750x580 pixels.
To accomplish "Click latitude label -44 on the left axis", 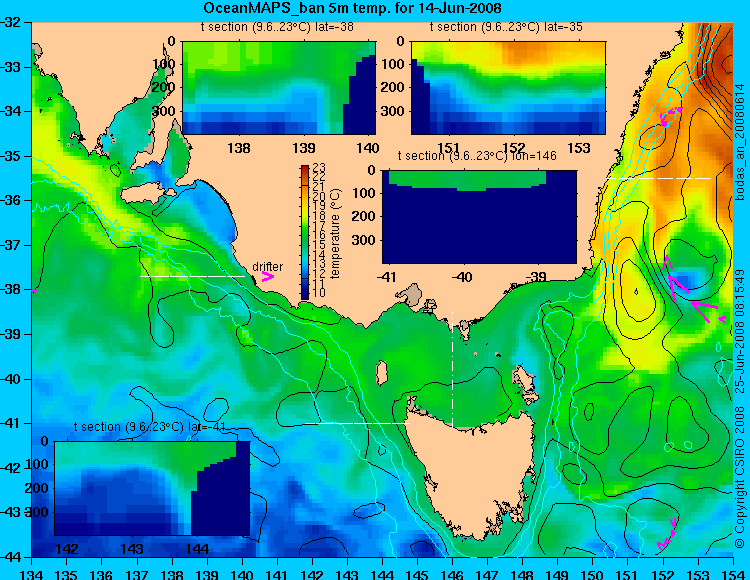I will point(11,557).
